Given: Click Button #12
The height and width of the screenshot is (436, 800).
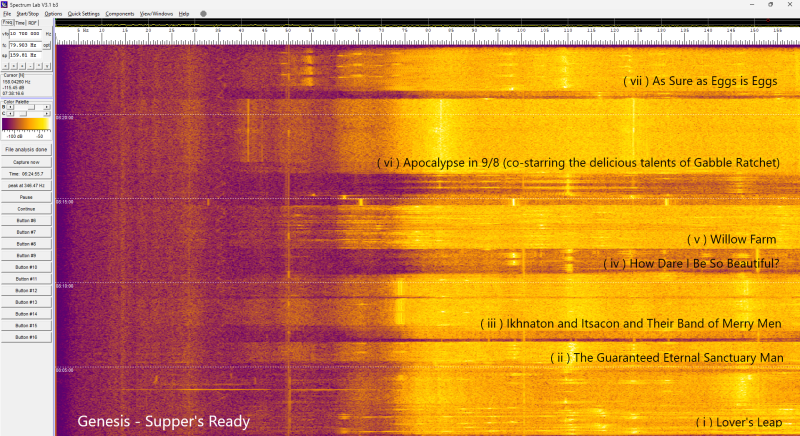Looking at the screenshot, I should pos(26,290).
